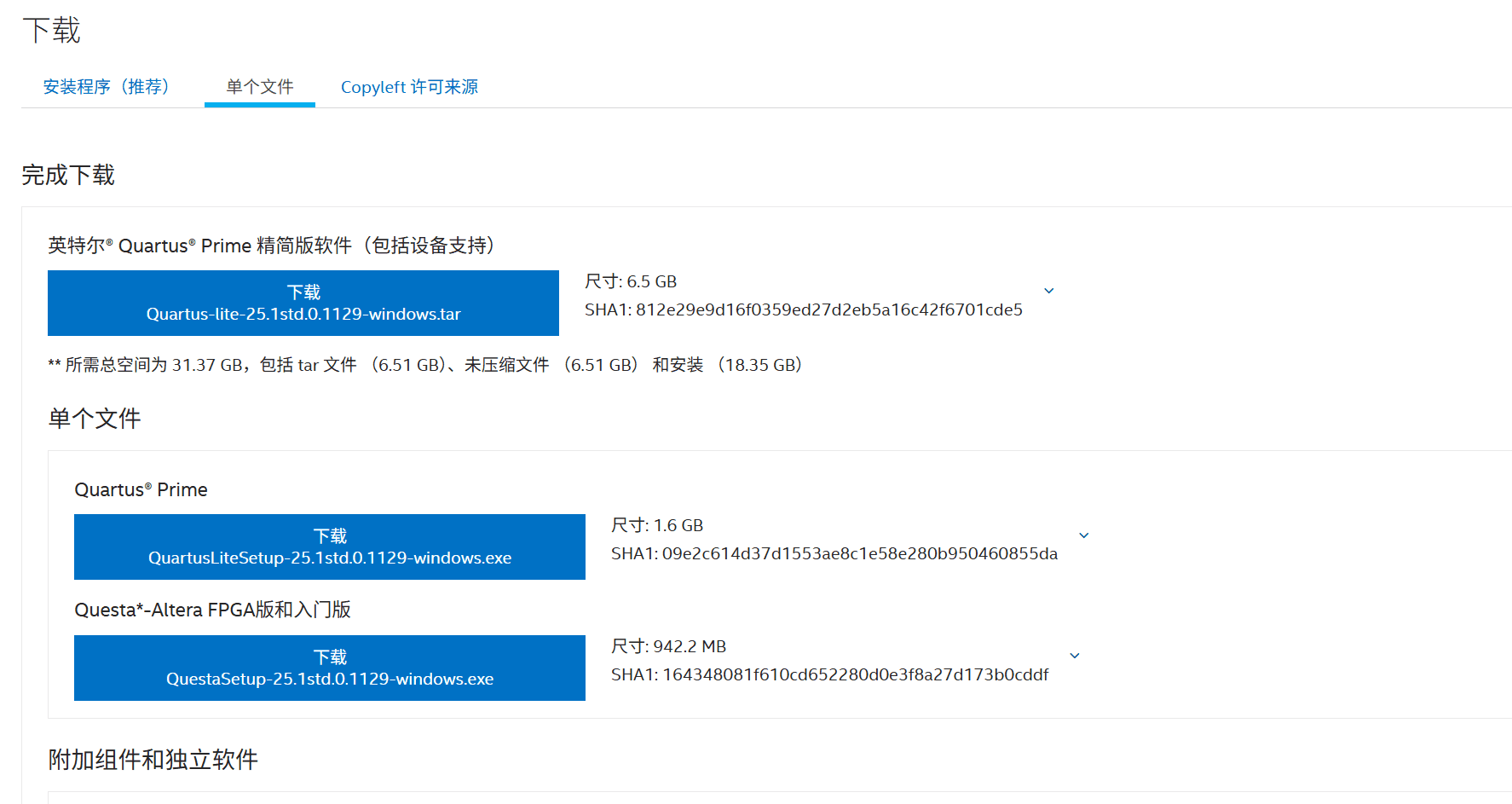Screen dimensions: 1512x804
Task: Click the 31.37 GB required space note
Action: tap(426, 365)
